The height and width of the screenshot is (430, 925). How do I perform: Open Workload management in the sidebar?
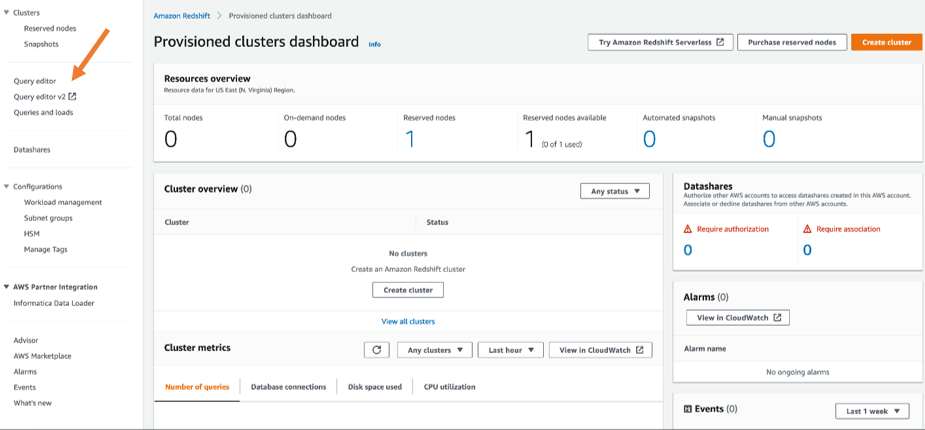(x=63, y=202)
